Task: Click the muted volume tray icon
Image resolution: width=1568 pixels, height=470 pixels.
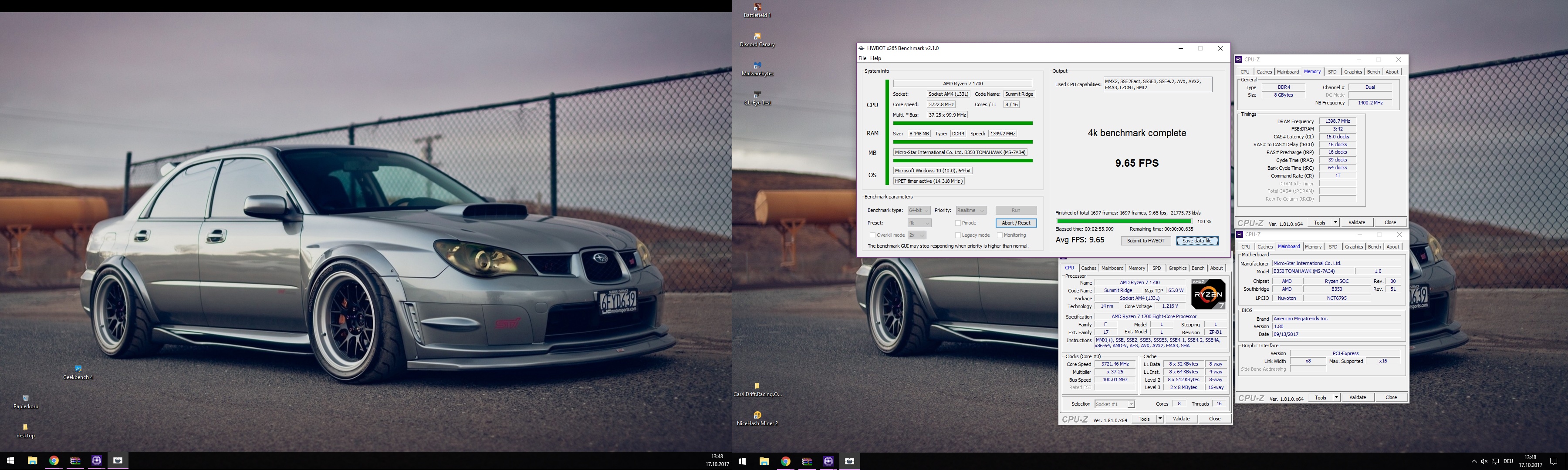Action: click(1484, 461)
